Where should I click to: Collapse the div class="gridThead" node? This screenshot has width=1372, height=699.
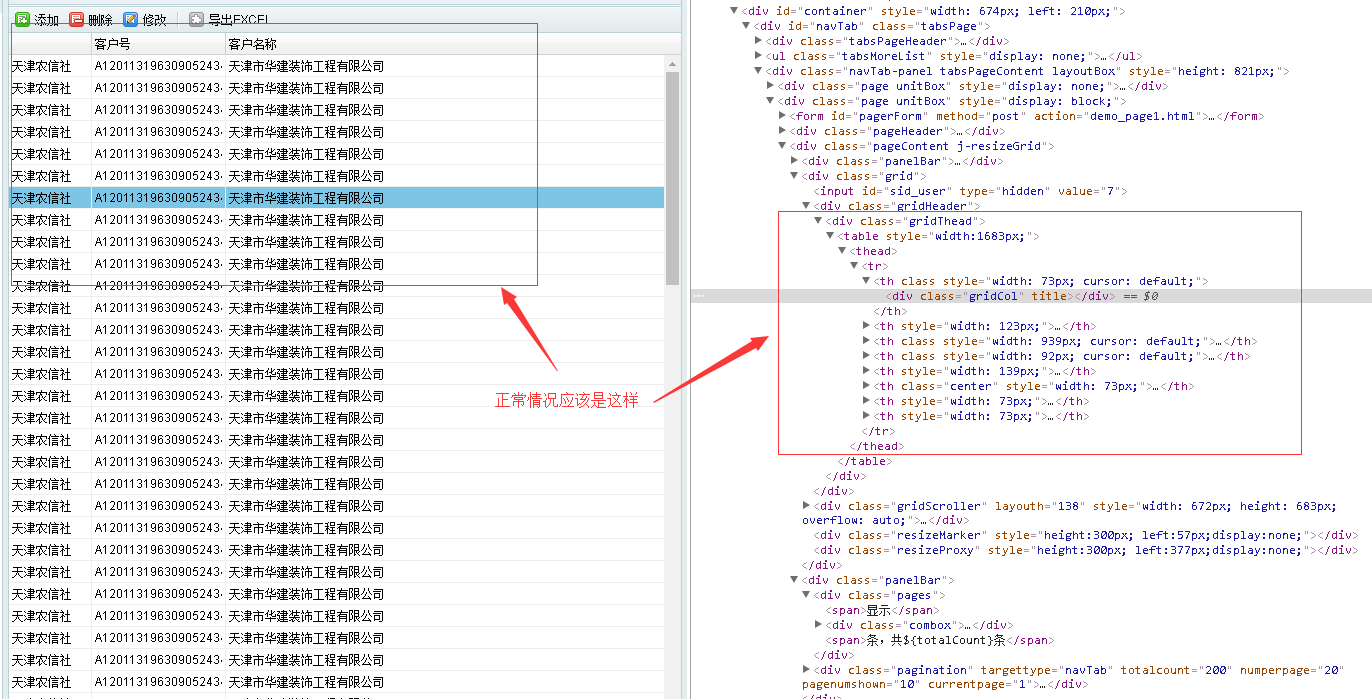818,221
